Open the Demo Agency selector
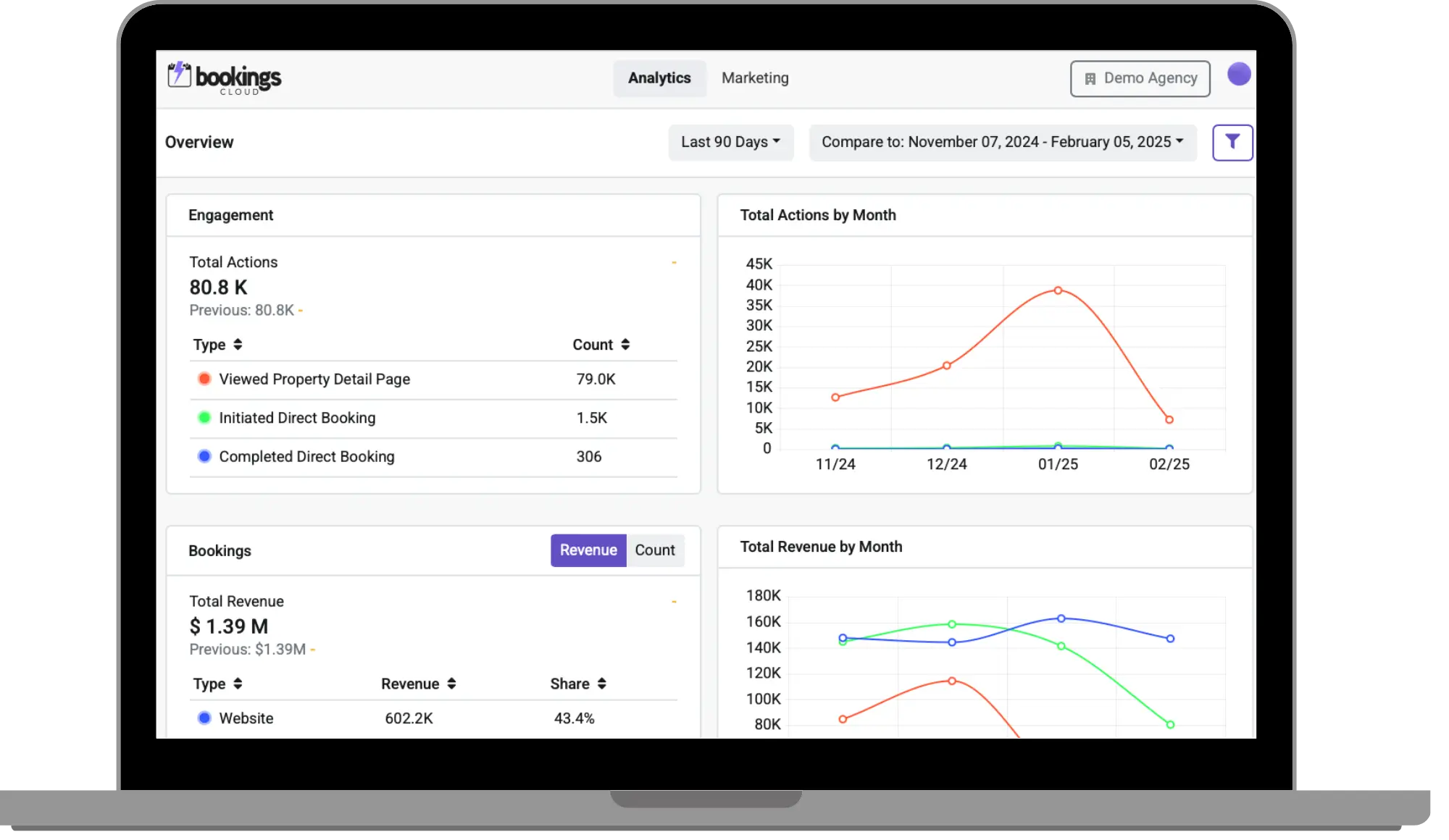 tap(1140, 79)
